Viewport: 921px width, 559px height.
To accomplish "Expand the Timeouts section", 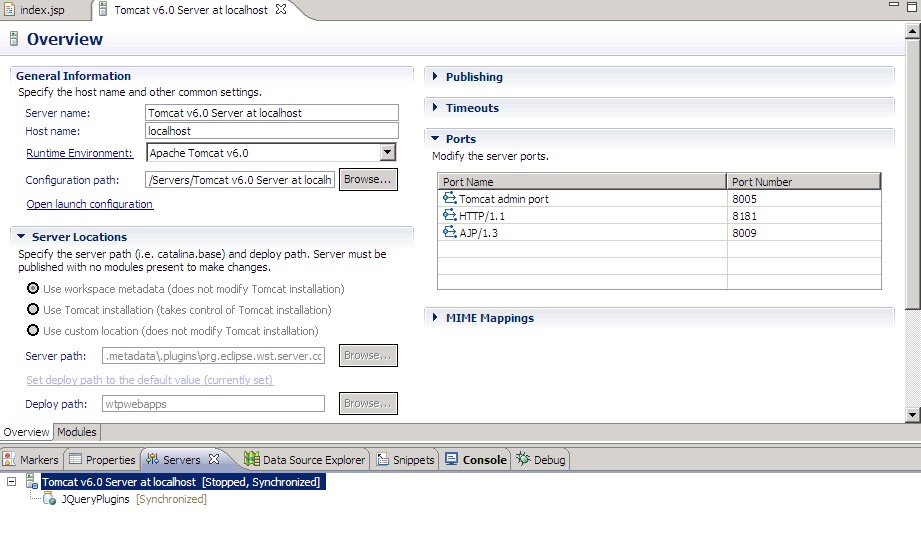I will (x=435, y=107).
